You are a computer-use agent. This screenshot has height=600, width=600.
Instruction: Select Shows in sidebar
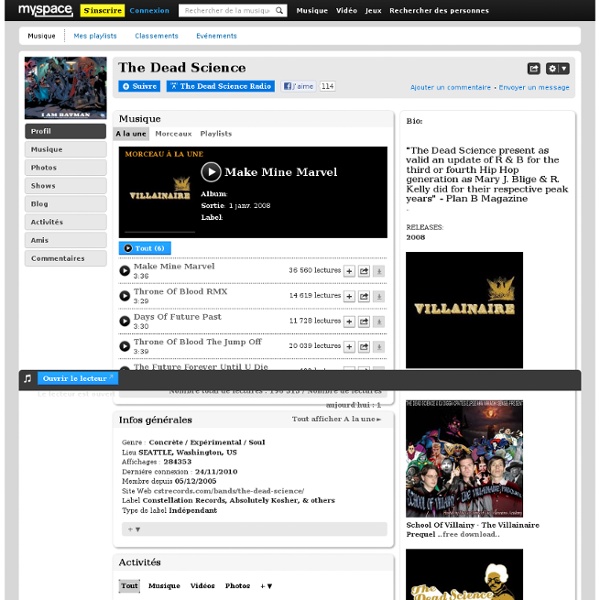[65, 186]
